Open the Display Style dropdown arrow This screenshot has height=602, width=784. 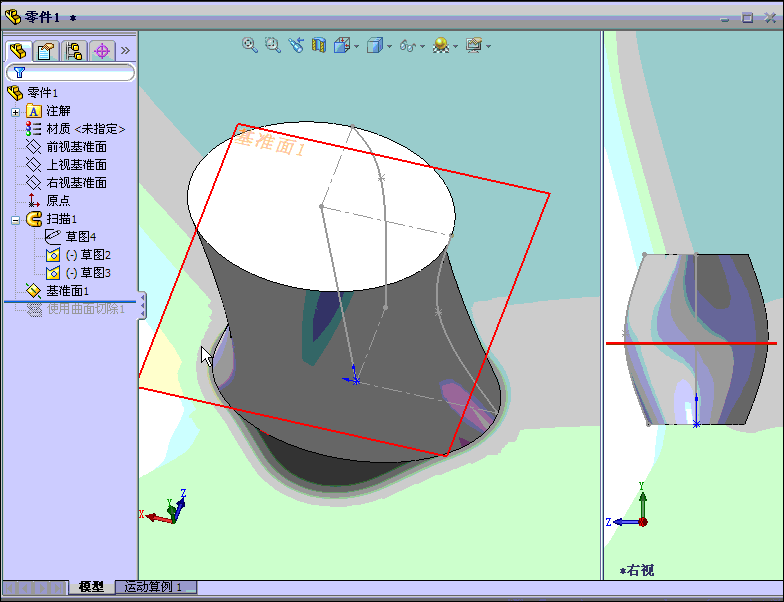(x=390, y=46)
